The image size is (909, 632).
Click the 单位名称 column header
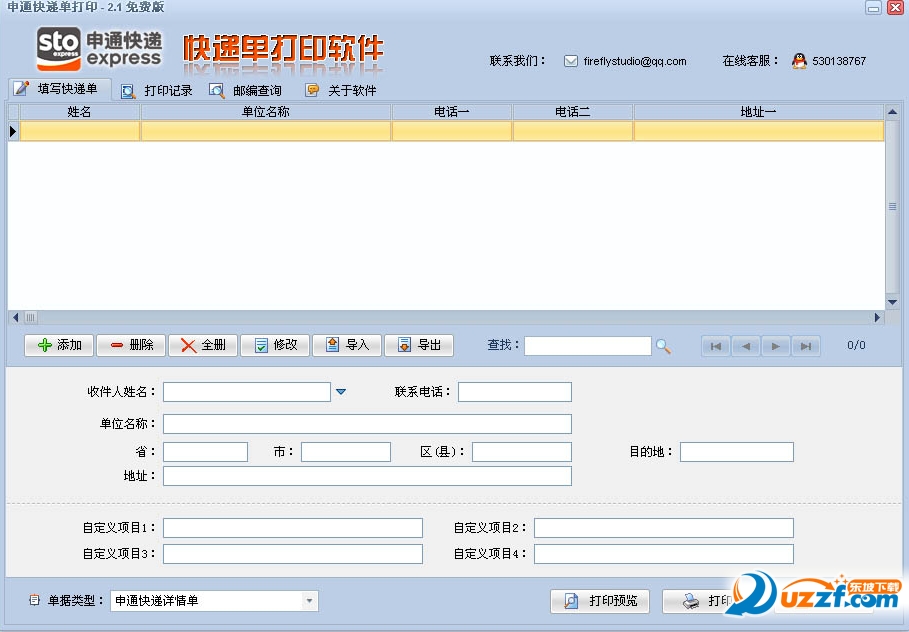point(266,112)
